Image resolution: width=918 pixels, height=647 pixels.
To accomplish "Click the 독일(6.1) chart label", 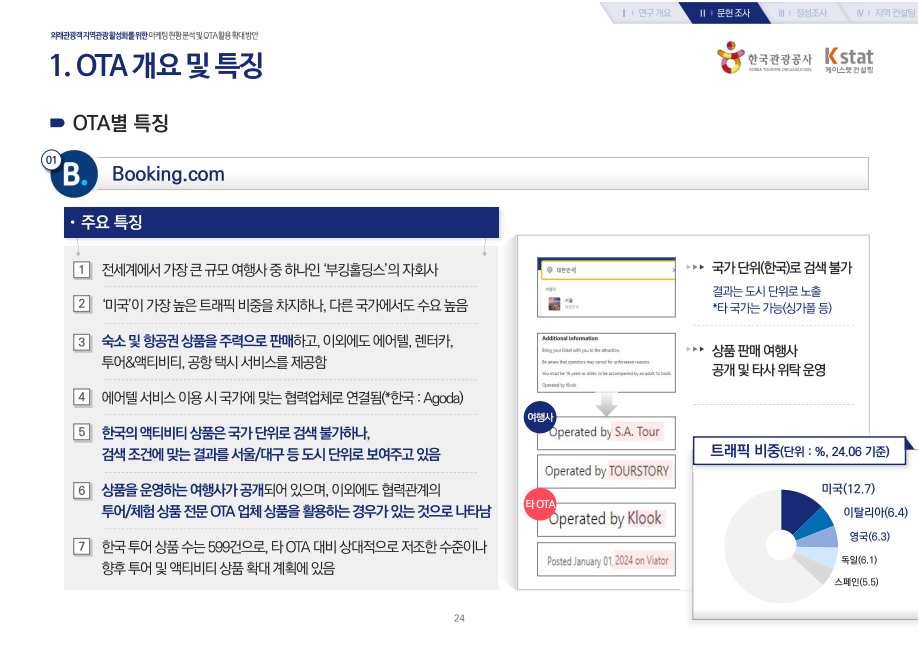I will point(859,560).
